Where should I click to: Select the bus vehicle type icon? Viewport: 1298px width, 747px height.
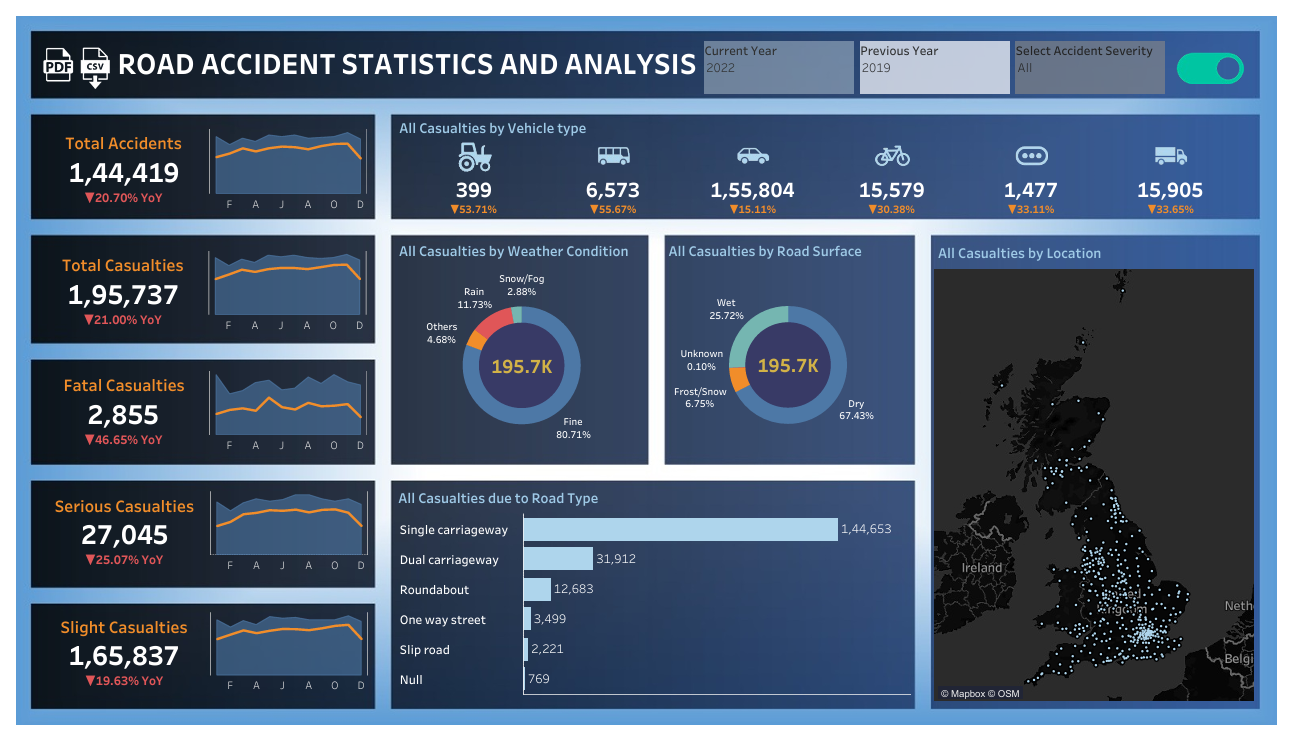[613, 156]
